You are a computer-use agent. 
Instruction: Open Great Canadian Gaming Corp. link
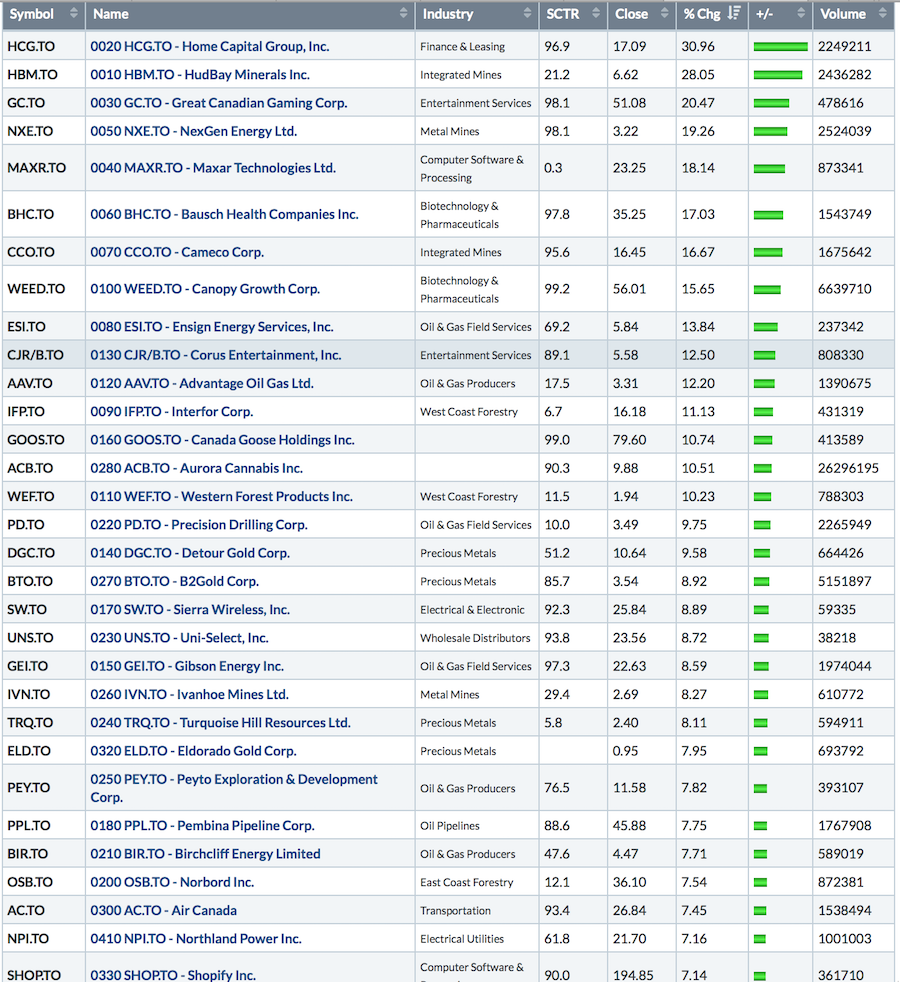[219, 103]
